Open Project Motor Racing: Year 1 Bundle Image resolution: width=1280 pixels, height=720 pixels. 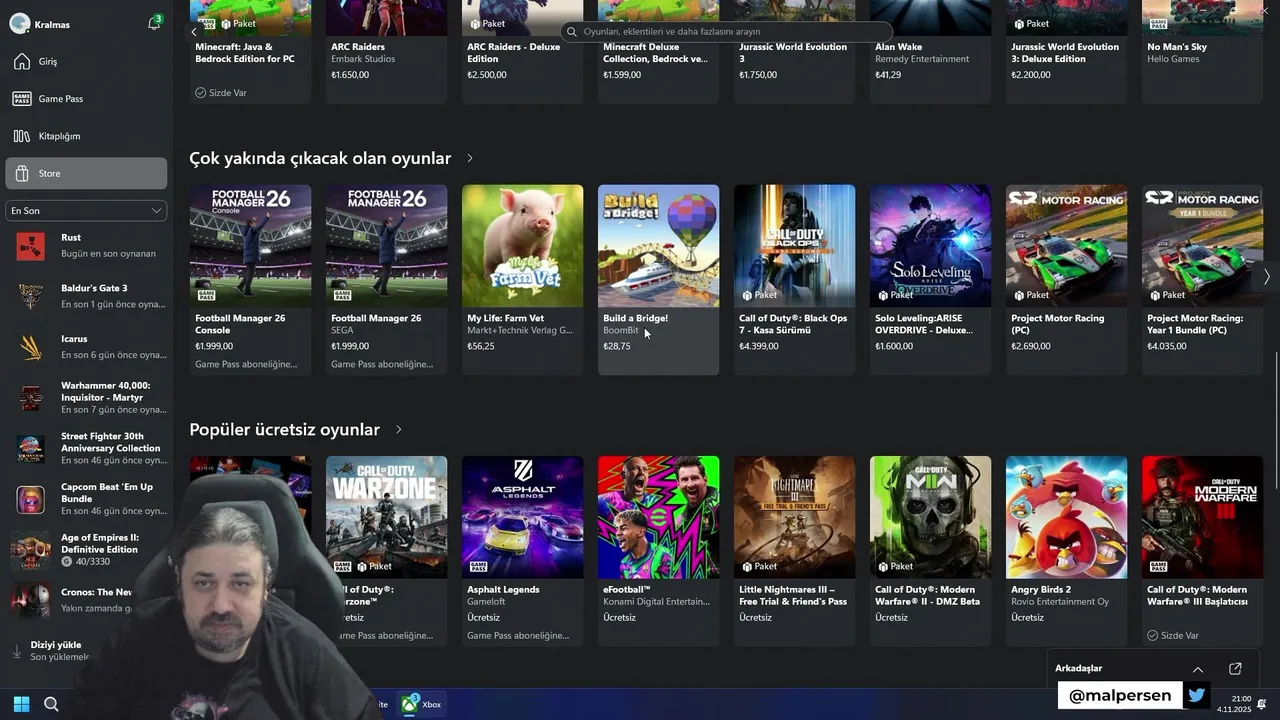[x=1202, y=280]
